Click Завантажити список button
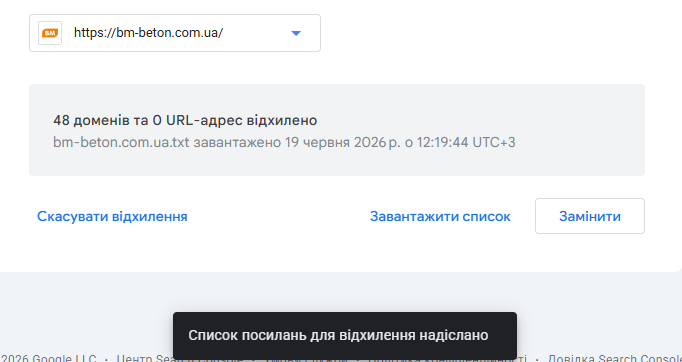682x362 pixels. [440, 216]
